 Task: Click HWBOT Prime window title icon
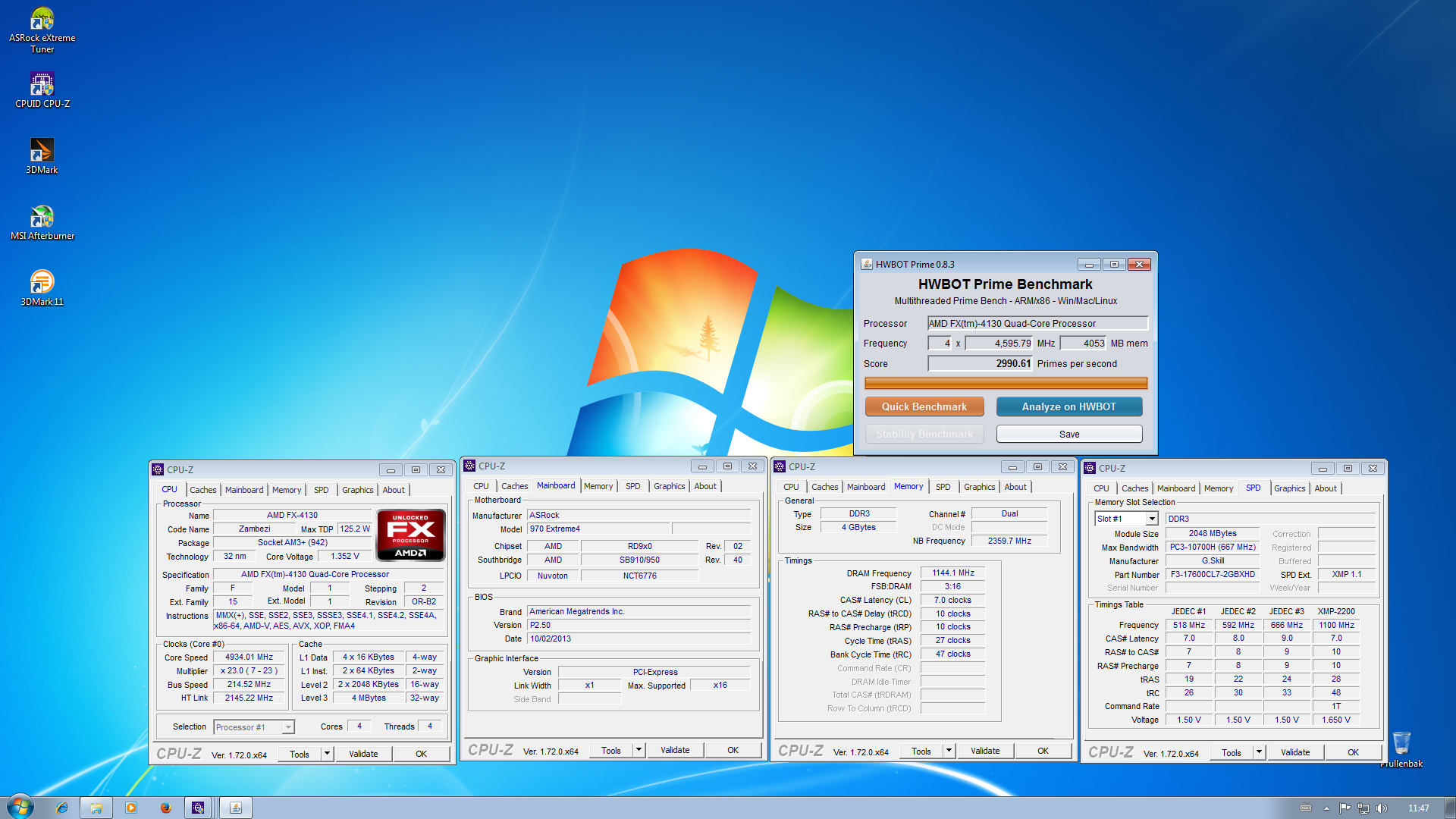866,264
